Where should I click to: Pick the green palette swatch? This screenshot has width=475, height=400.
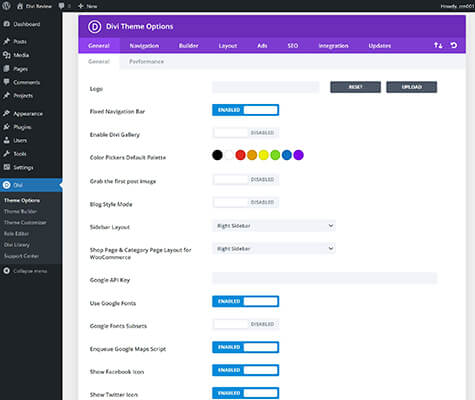coord(275,155)
